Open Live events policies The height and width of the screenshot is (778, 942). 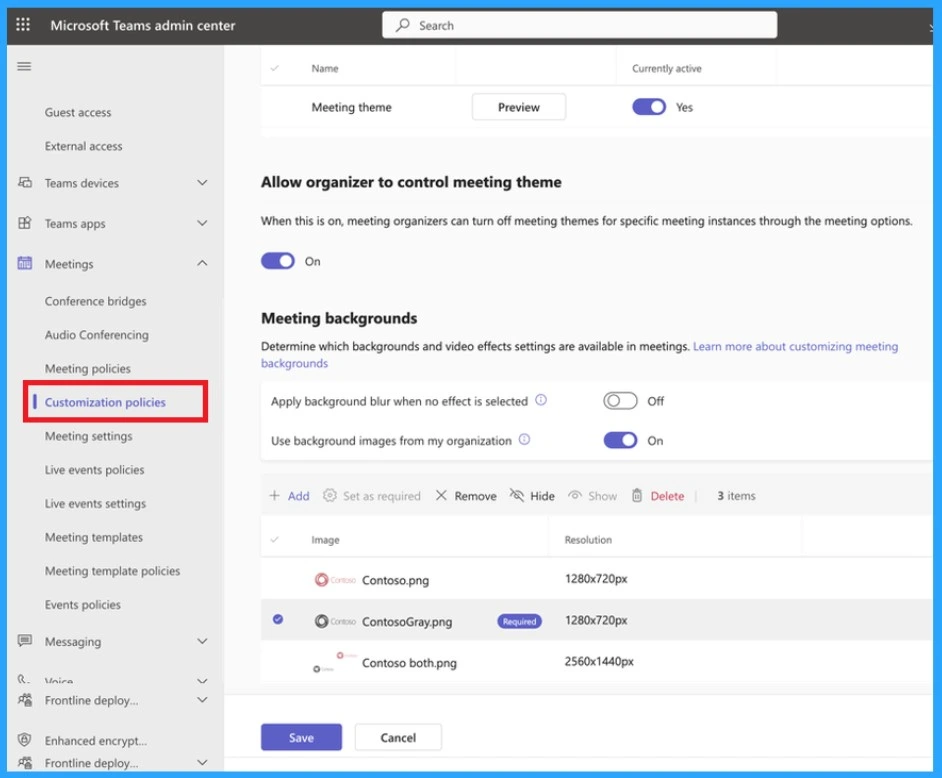click(x=94, y=470)
